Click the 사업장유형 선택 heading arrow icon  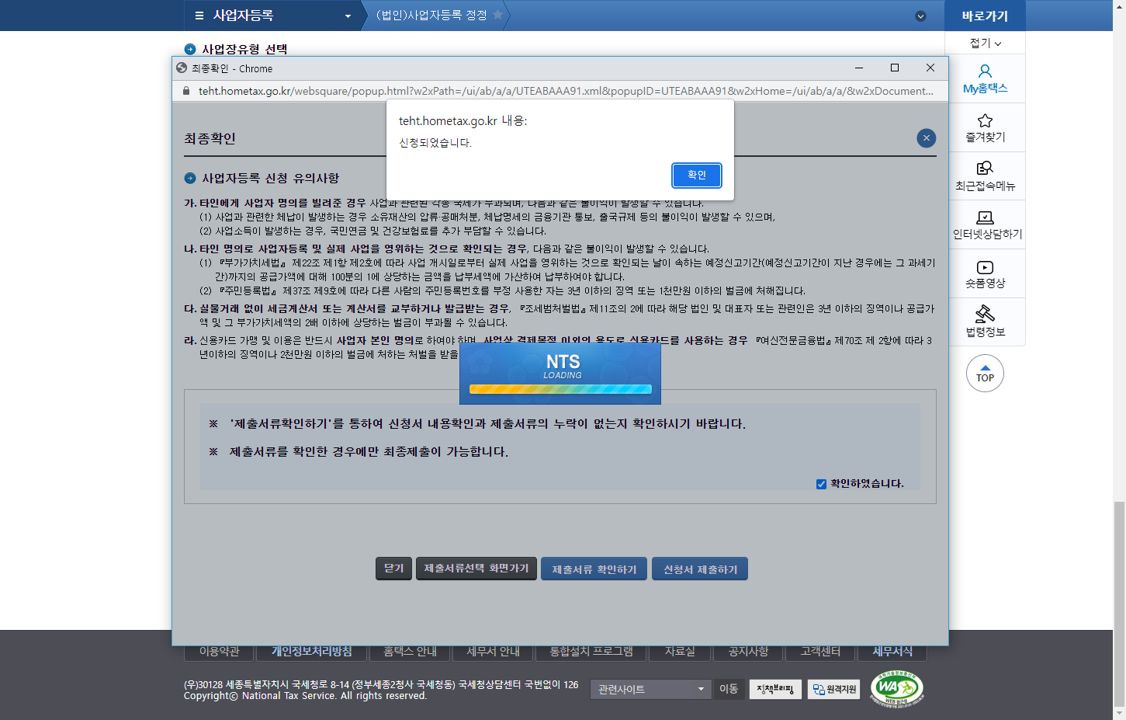coord(190,49)
